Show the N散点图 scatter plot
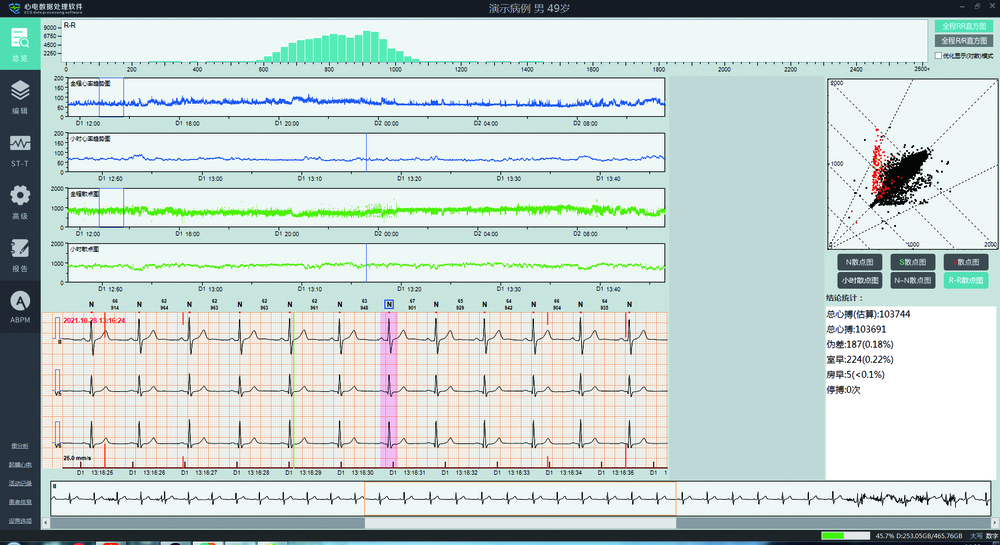1000x545 pixels. click(x=860, y=262)
